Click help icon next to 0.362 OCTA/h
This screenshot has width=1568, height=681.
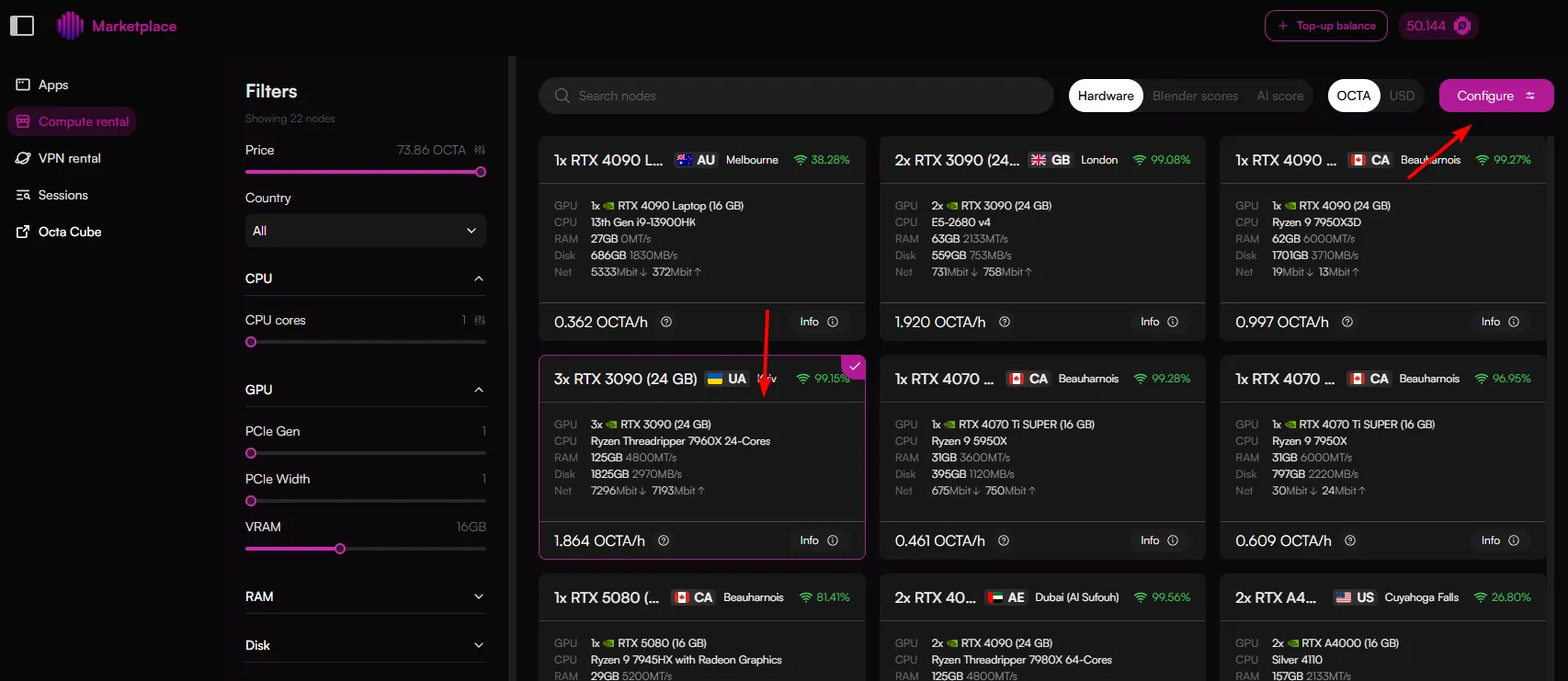pyautogui.click(x=666, y=322)
